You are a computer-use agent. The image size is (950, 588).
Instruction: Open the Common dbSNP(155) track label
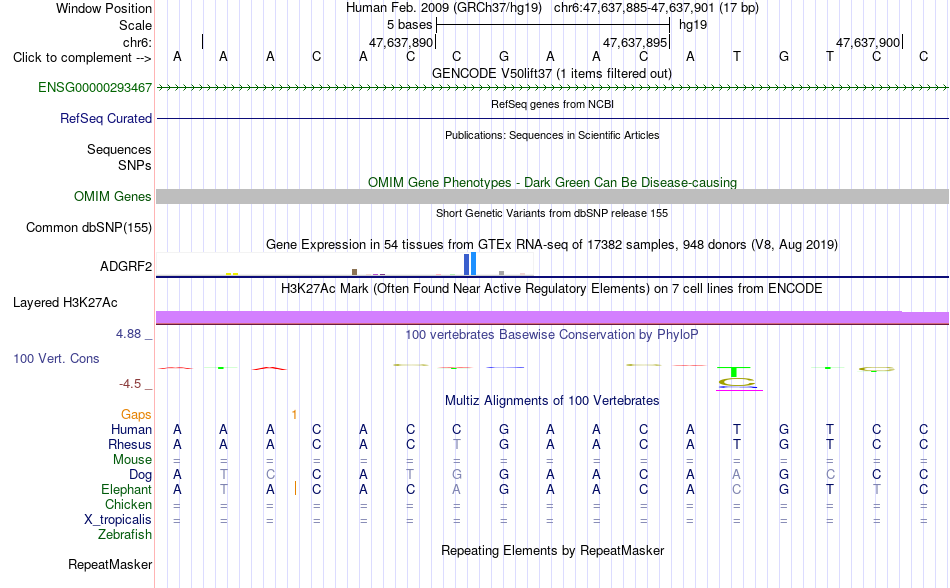(x=88, y=228)
